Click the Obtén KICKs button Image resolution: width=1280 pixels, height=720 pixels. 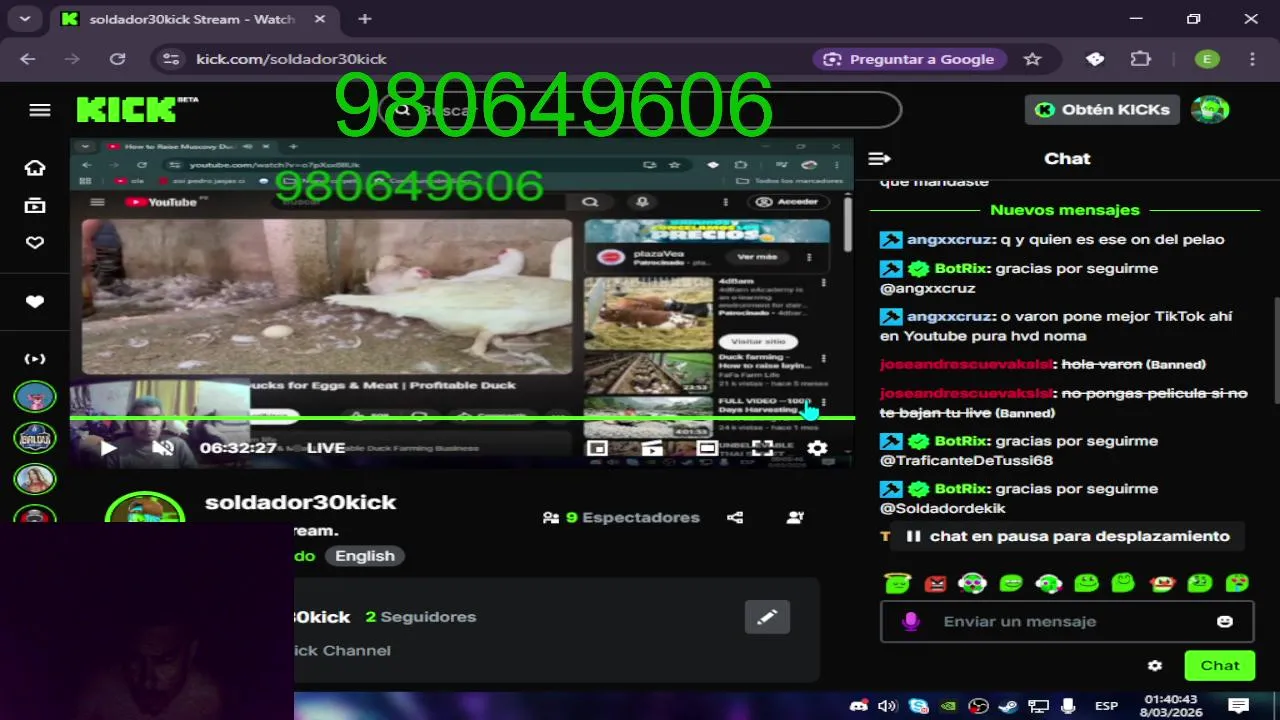(1102, 110)
